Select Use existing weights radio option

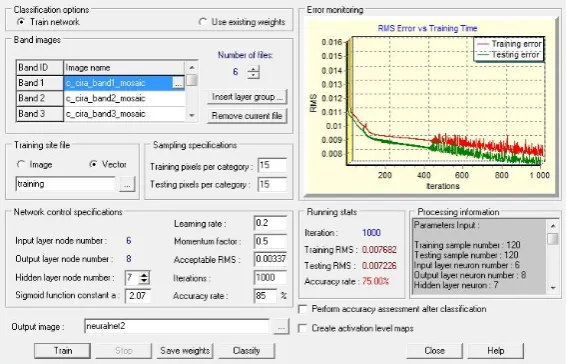point(202,22)
